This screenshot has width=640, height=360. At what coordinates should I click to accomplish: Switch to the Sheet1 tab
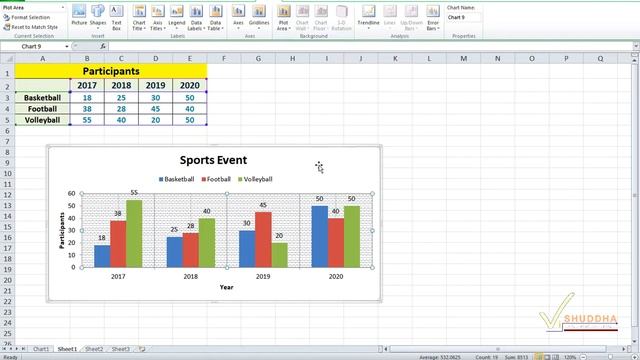coord(67,349)
